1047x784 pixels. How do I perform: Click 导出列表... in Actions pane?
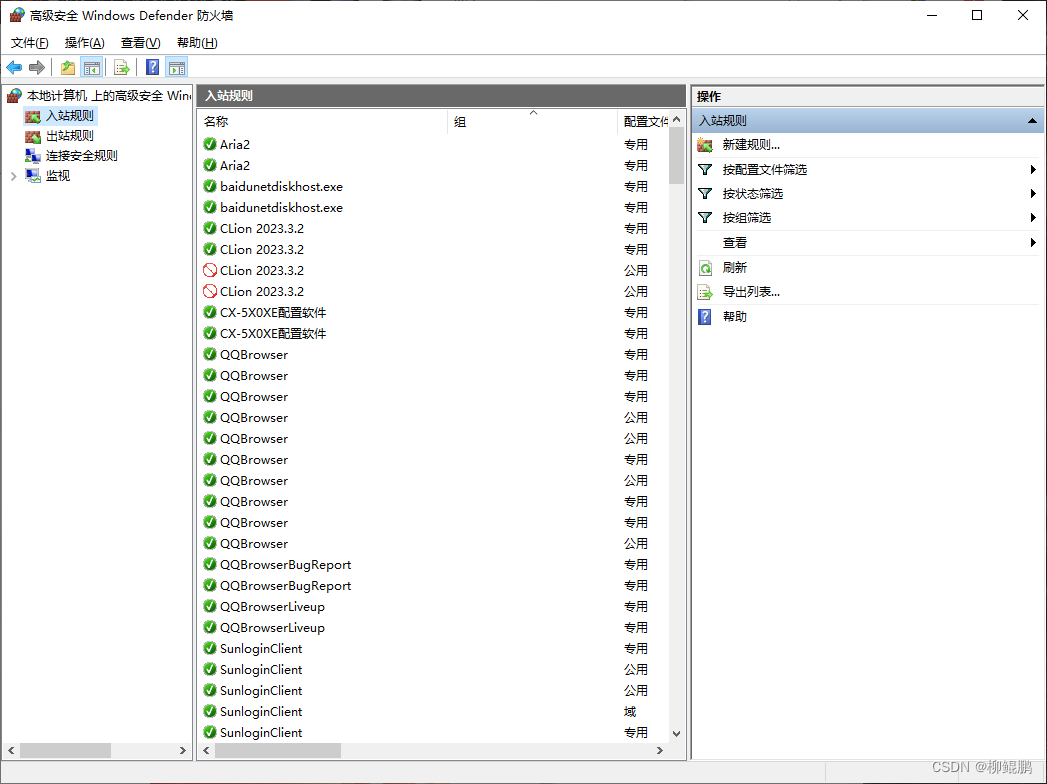tap(751, 292)
